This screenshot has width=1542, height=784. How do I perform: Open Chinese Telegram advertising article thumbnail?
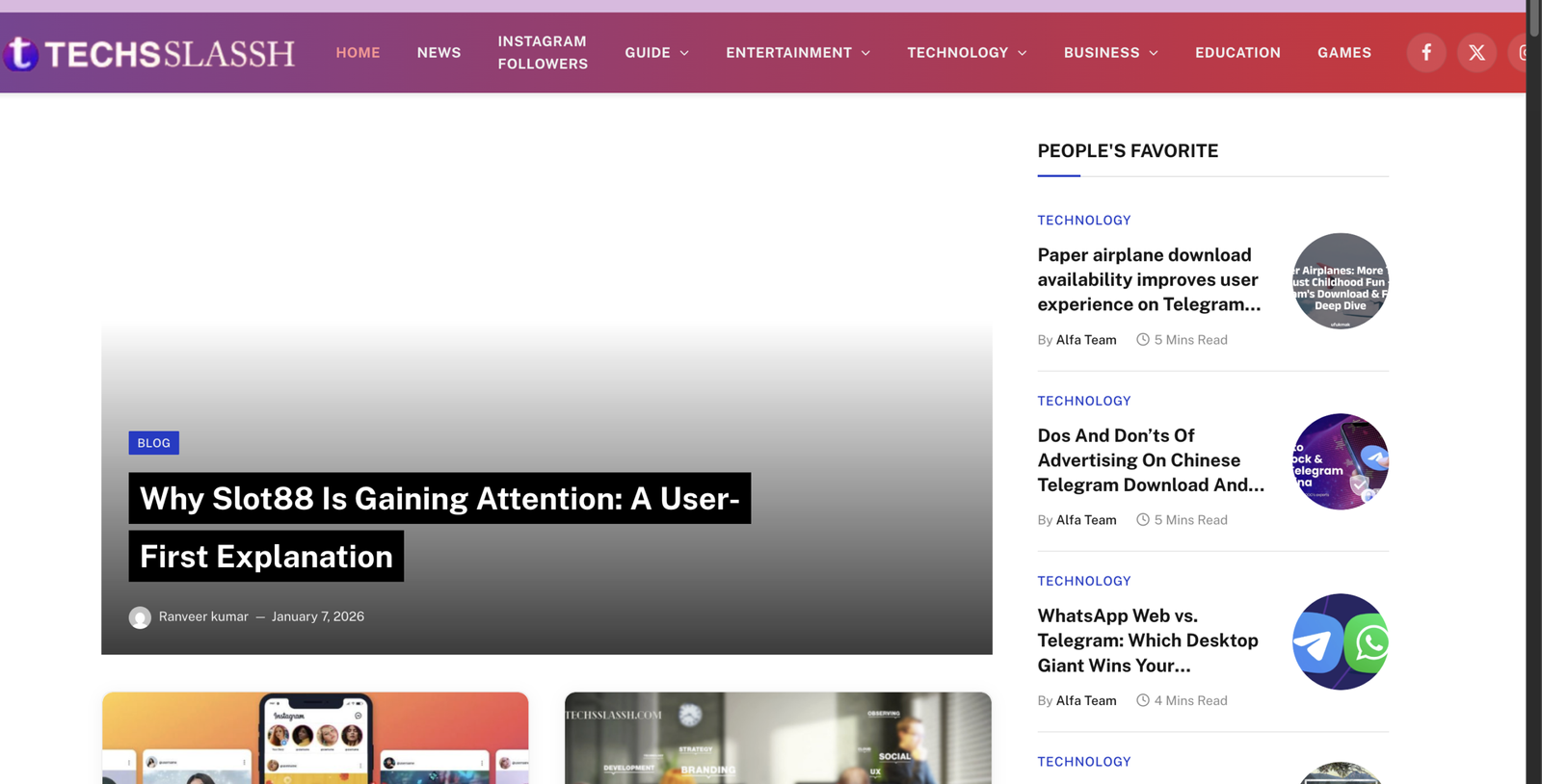(1340, 461)
